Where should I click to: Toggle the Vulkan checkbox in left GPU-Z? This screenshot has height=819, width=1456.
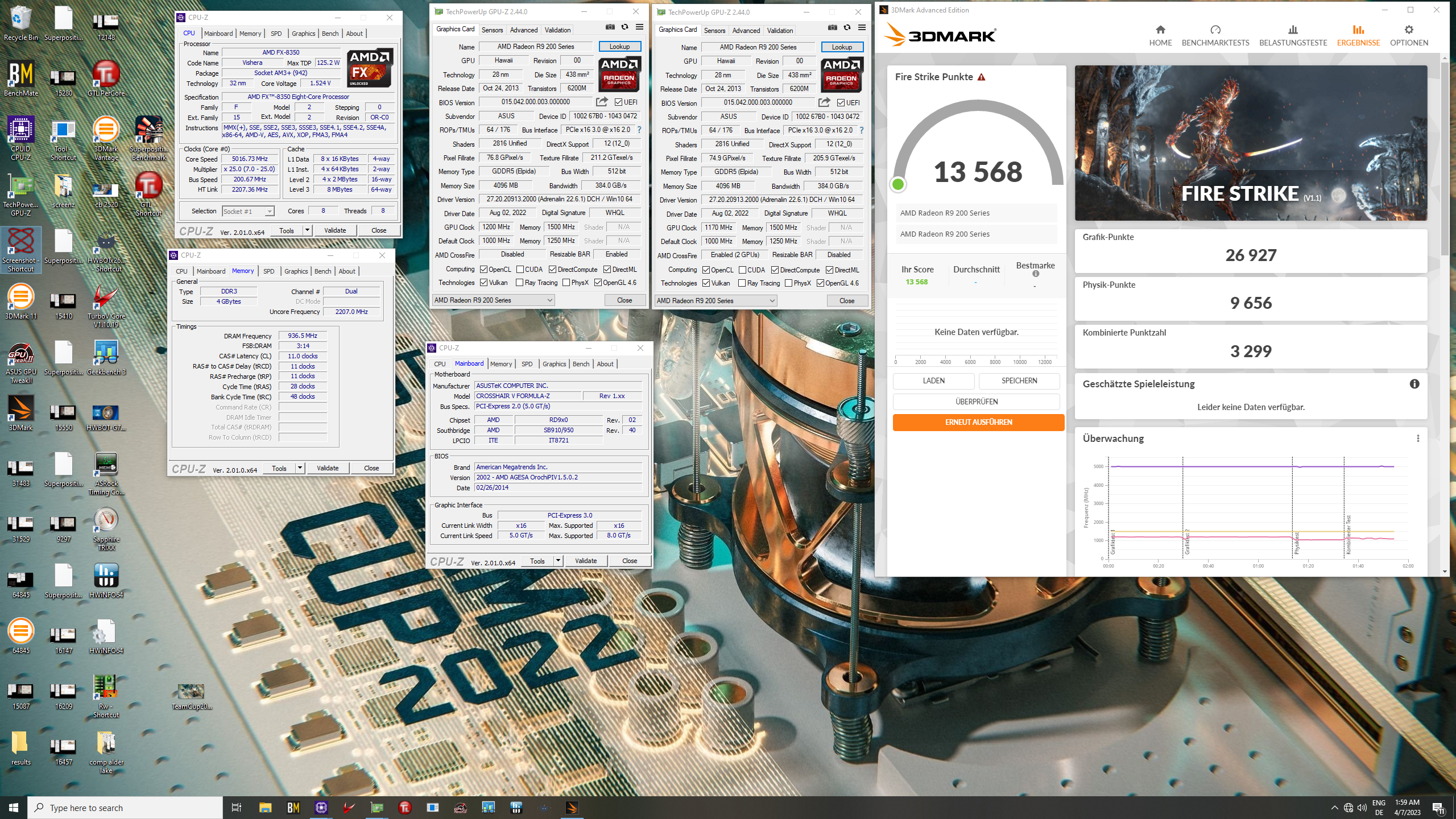483,283
